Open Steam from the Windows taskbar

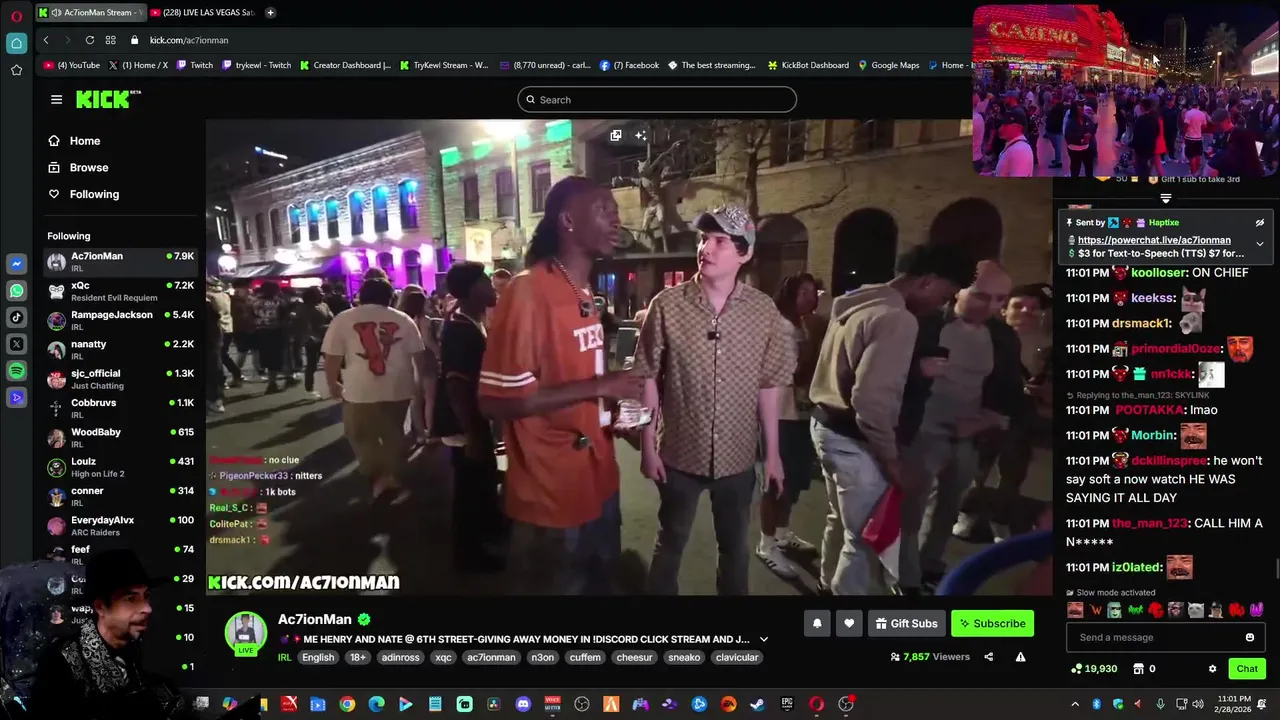pyautogui.click(x=758, y=704)
